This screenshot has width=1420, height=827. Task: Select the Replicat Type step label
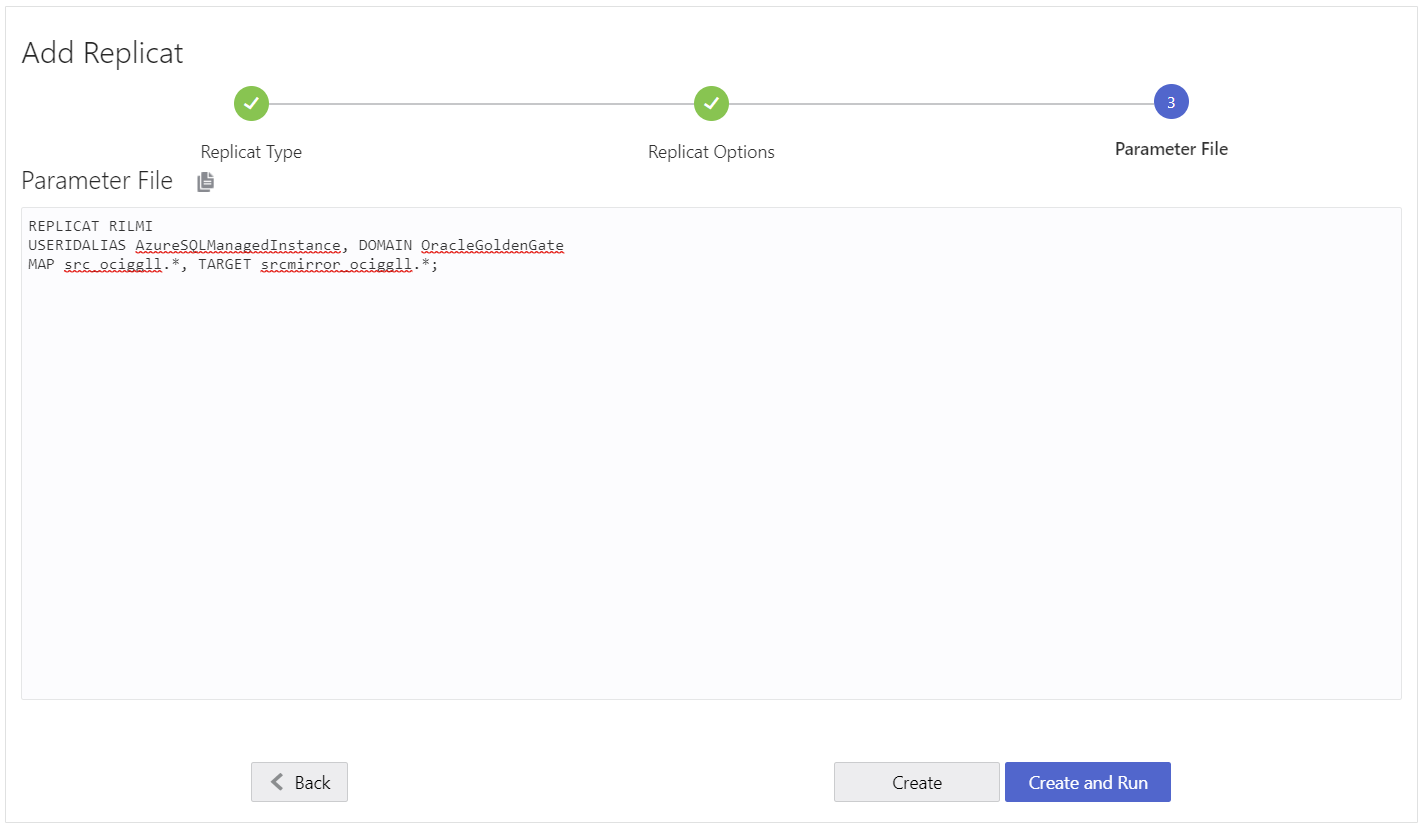[x=251, y=151]
